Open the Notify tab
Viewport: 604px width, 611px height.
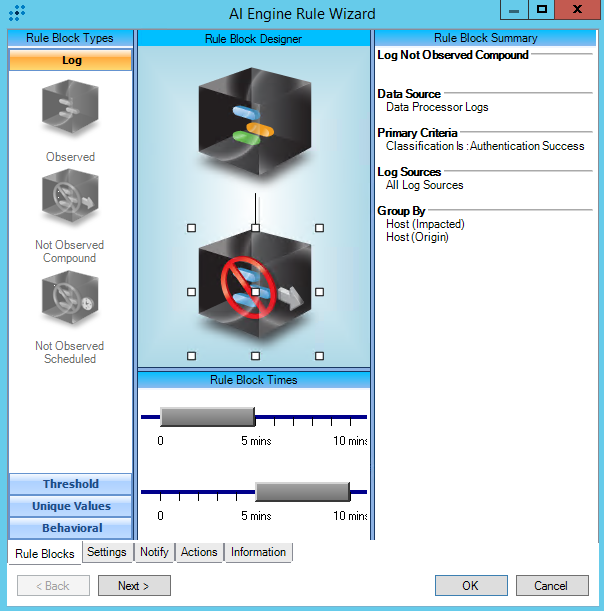click(x=154, y=552)
